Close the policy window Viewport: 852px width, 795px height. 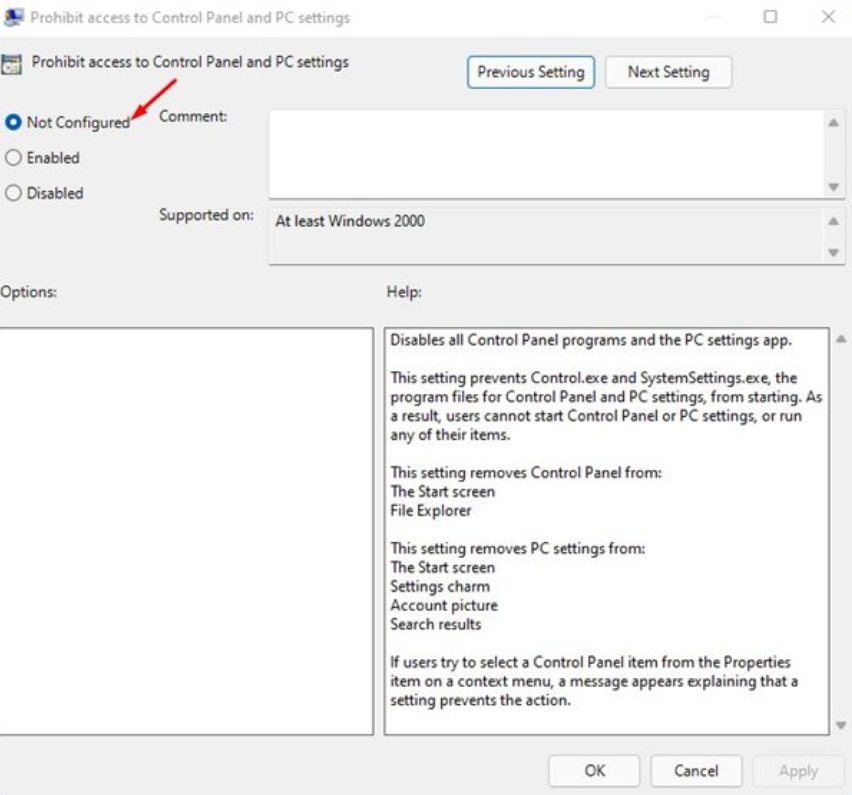[x=828, y=17]
